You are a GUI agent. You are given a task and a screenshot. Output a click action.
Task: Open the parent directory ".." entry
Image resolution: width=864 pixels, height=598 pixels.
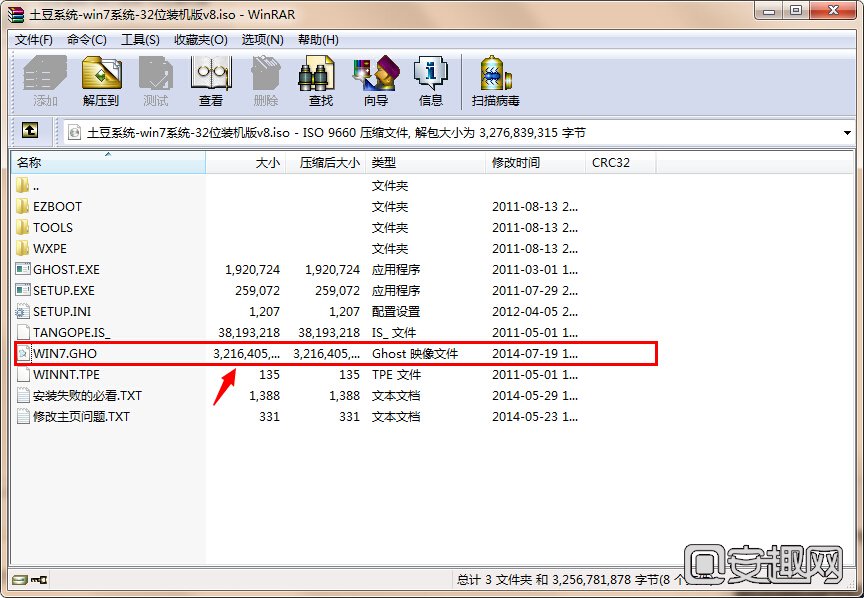[36, 186]
